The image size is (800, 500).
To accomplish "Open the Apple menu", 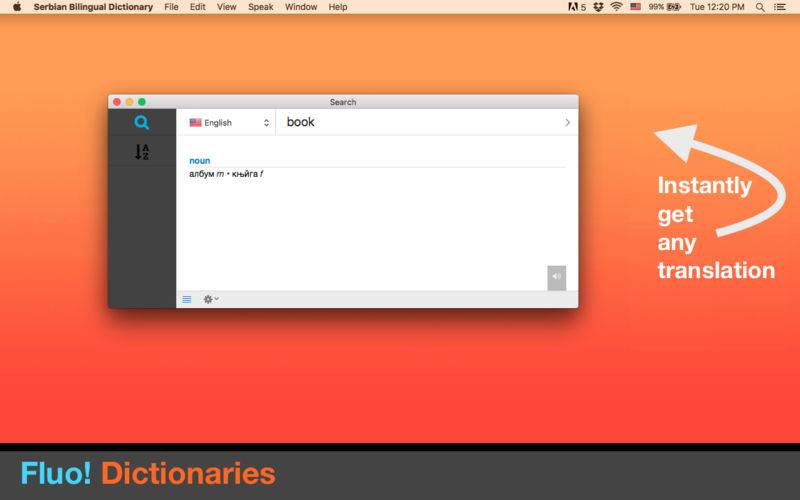I will 17,7.
